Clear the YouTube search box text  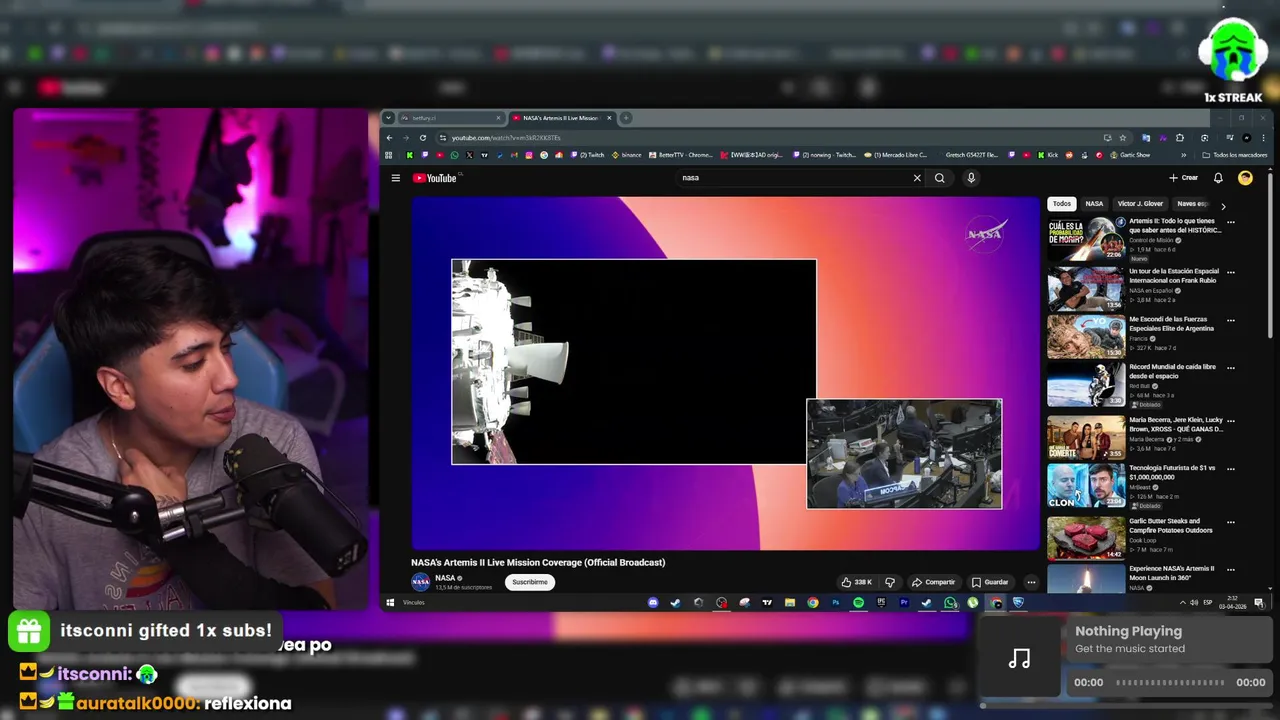pos(917,178)
